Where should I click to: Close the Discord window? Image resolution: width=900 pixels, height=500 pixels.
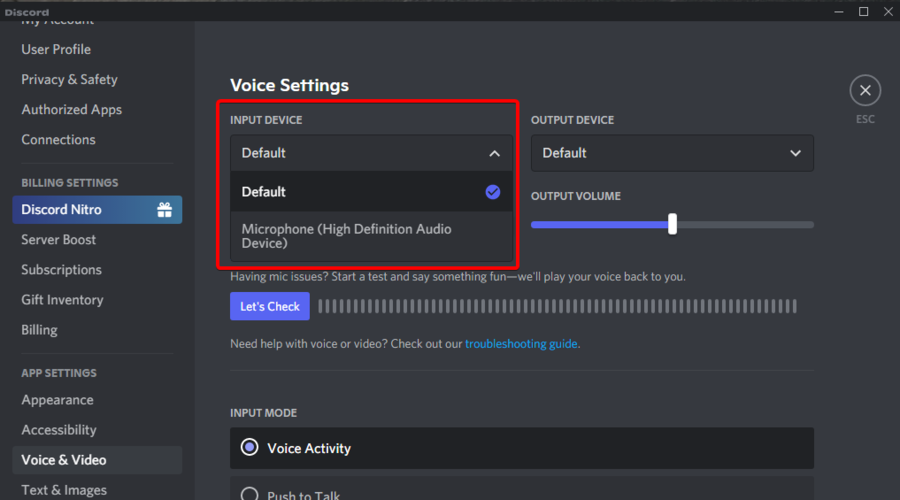tap(888, 11)
